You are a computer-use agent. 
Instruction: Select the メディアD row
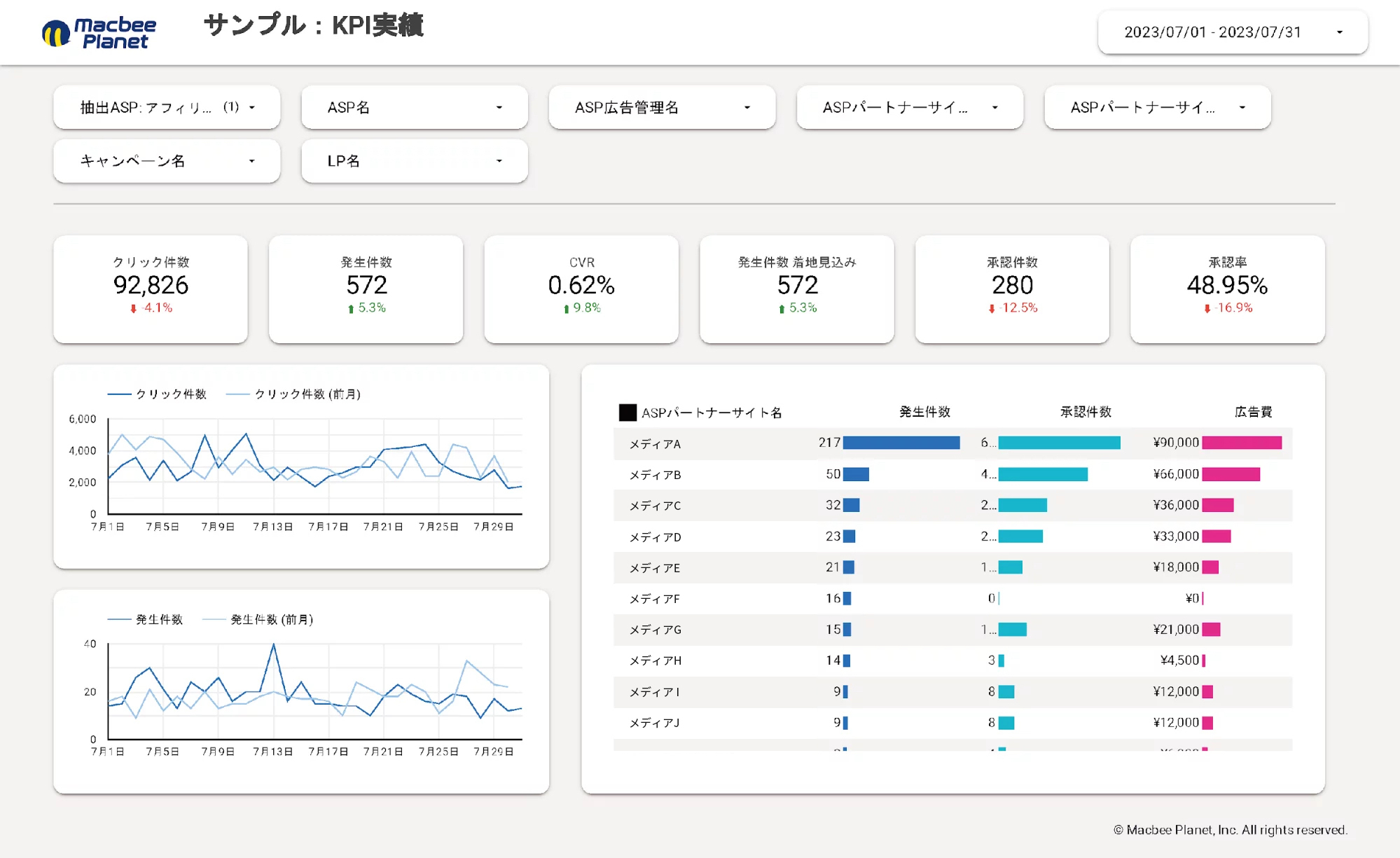click(x=953, y=537)
